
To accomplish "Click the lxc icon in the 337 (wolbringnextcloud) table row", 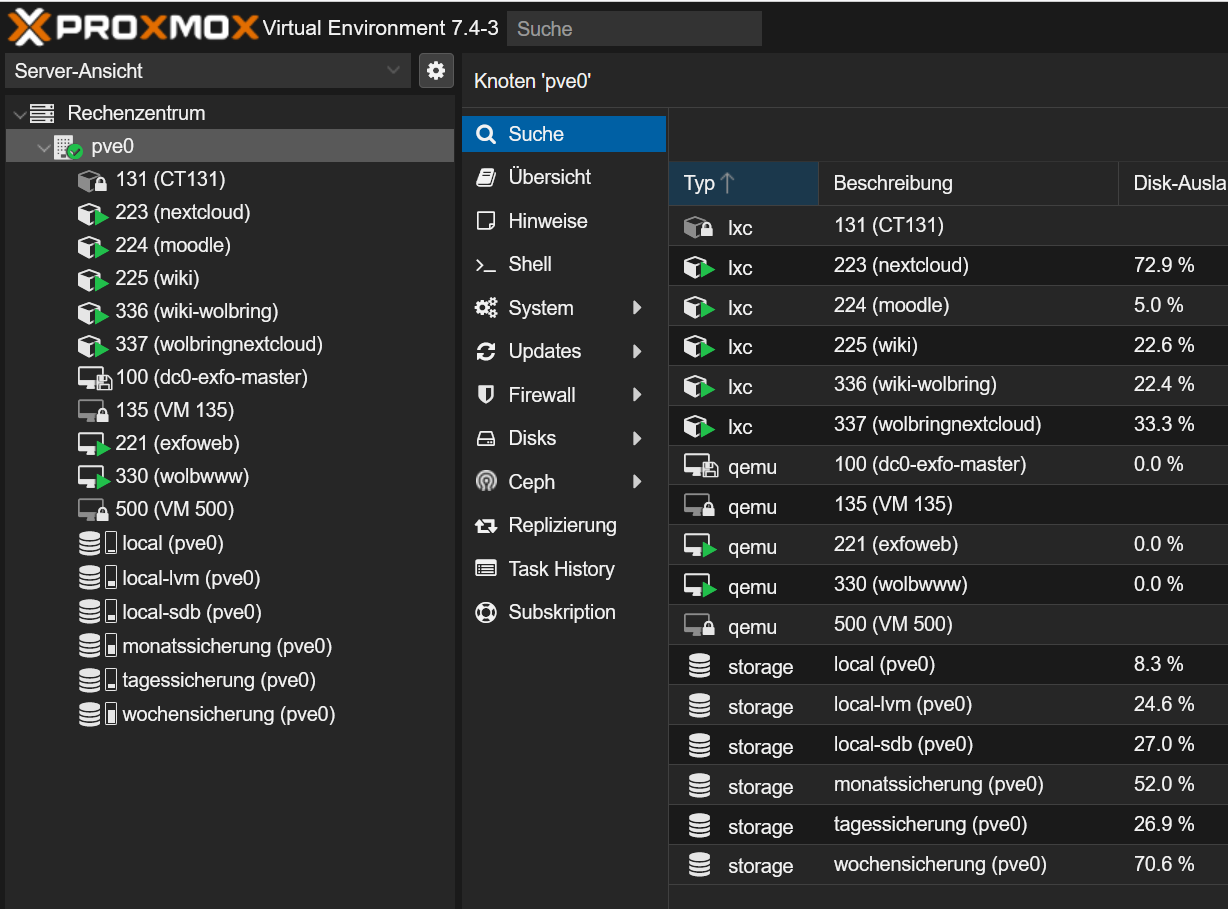I will click(699, 427).
